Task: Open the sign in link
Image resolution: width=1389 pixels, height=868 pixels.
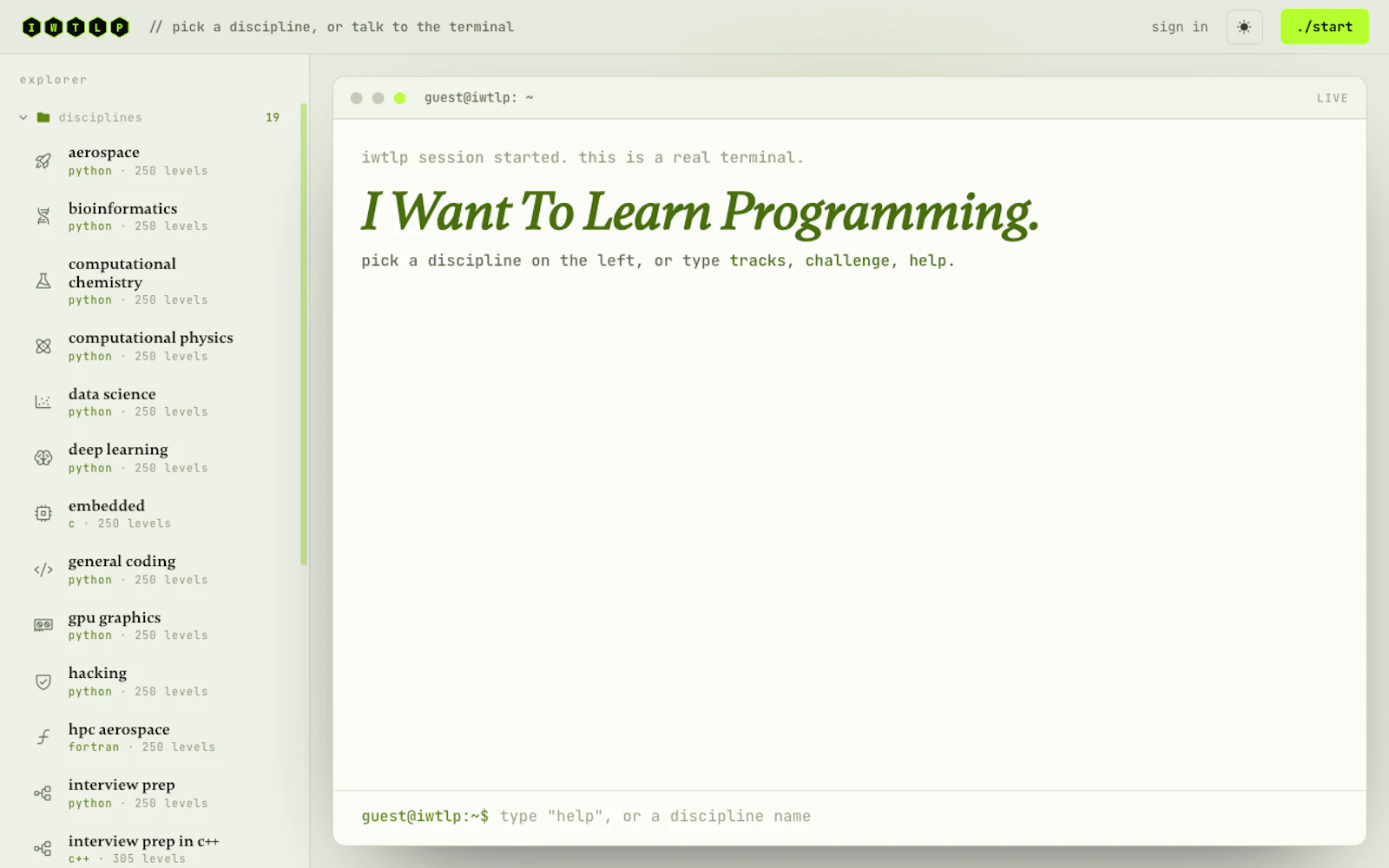Action: pyautogui.click(x=1180, y=27)
